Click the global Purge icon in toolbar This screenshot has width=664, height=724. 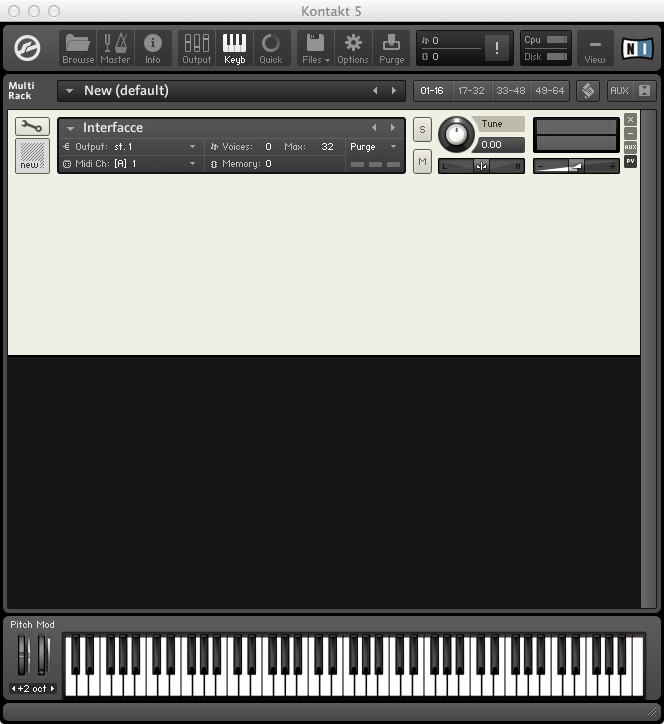(391, 48)
